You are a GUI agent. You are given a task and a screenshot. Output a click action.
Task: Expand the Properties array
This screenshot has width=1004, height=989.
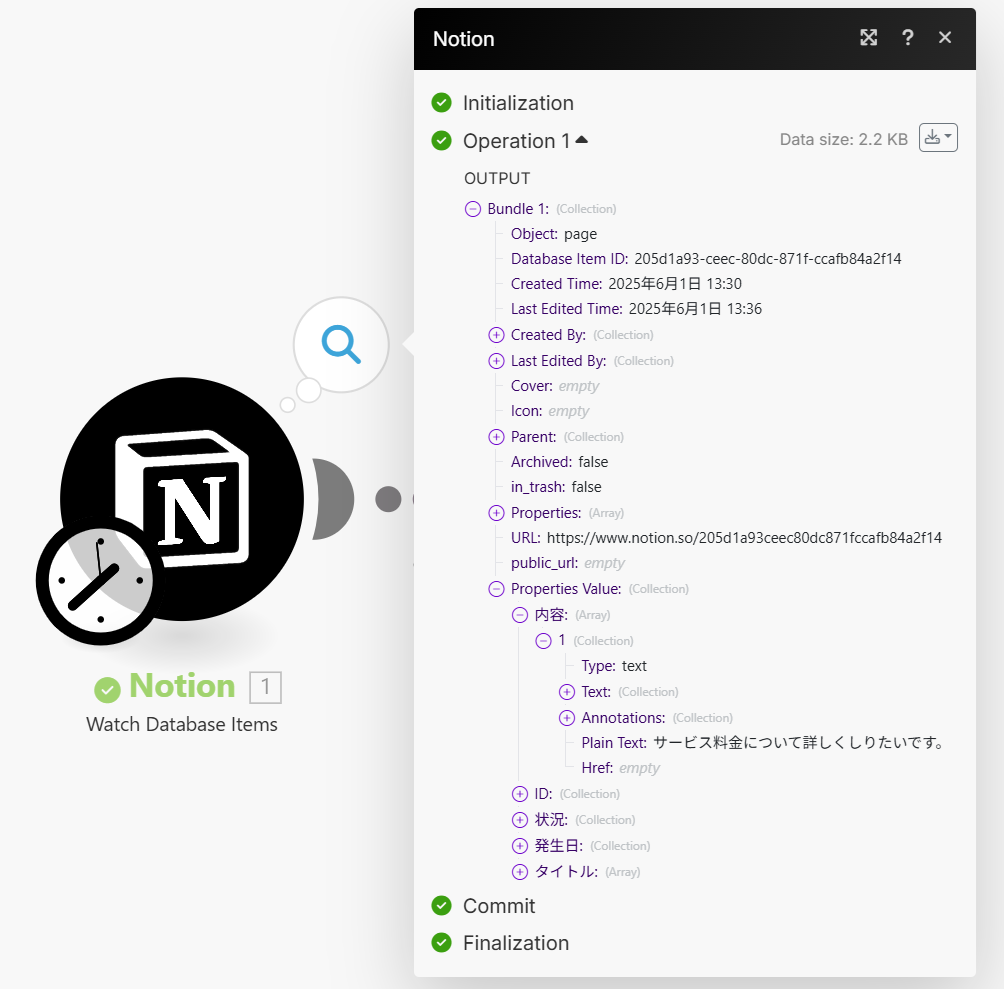[496, 513]
